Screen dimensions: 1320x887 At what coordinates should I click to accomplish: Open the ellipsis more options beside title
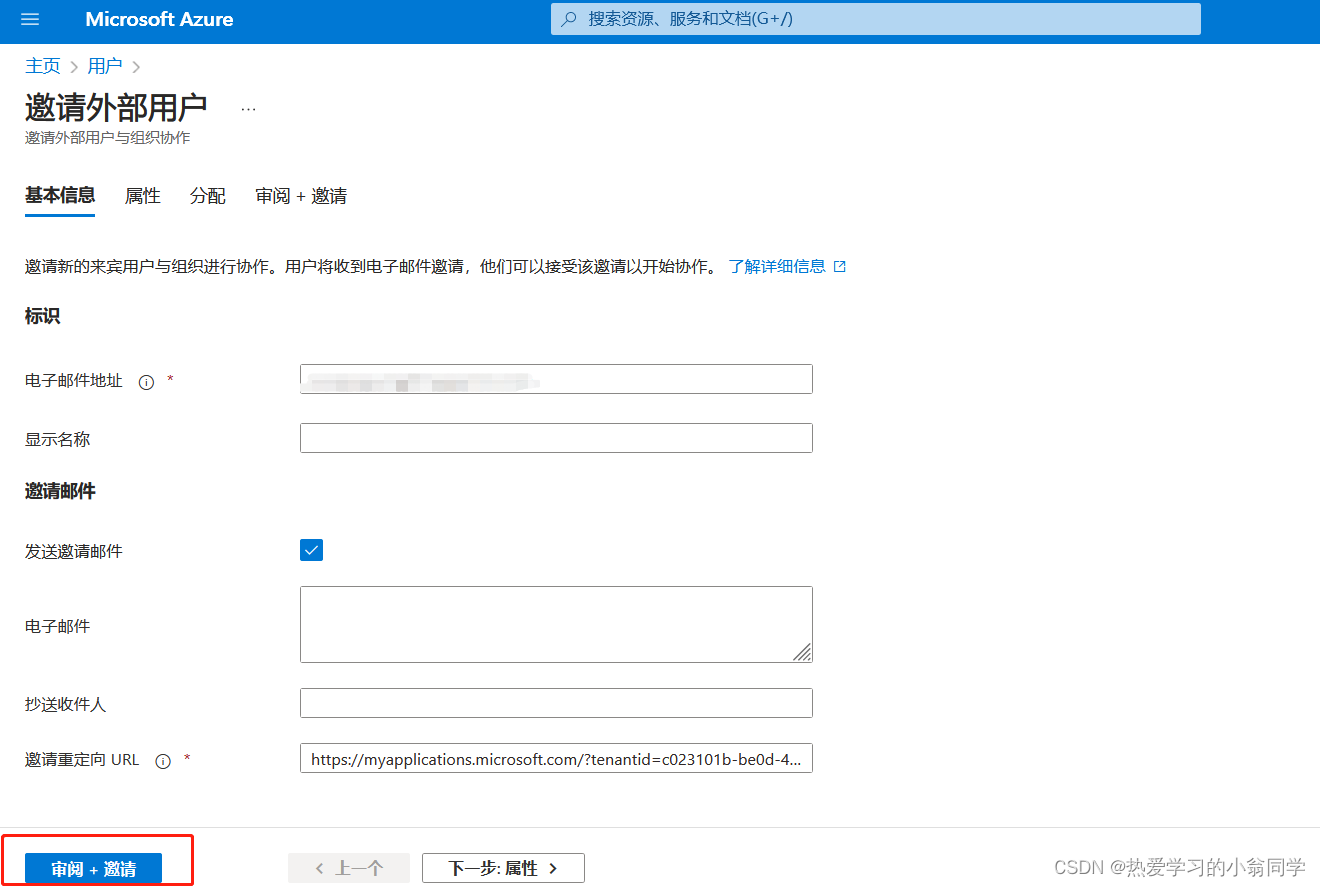248,108
